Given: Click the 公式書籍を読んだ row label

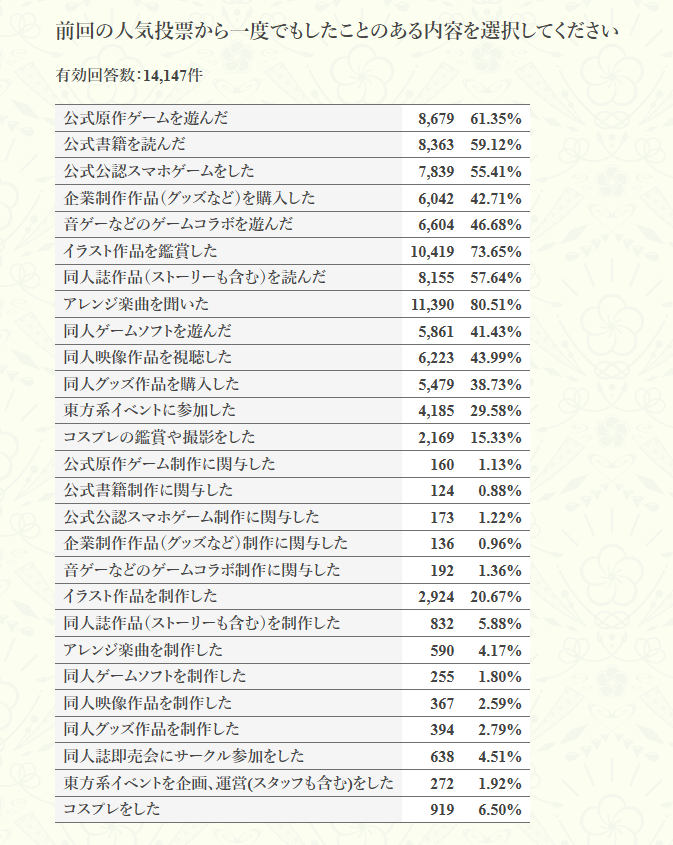Looking at the screenshot, I should 124,144.
